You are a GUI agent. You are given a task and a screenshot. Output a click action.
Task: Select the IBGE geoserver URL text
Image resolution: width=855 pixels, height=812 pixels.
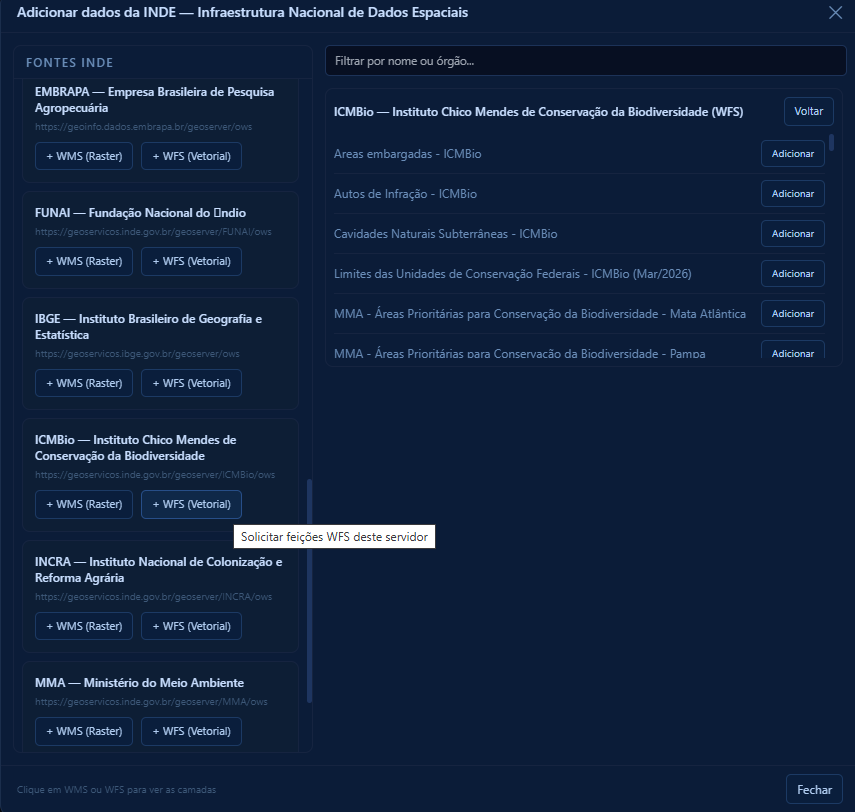[x=137, y=353]
